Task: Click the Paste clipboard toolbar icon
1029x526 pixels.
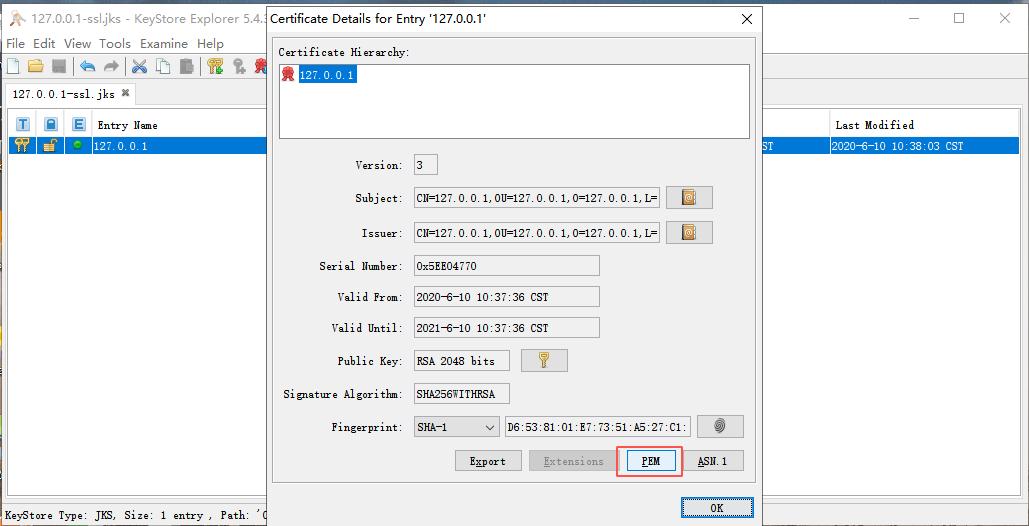Action: click(187, 66)
